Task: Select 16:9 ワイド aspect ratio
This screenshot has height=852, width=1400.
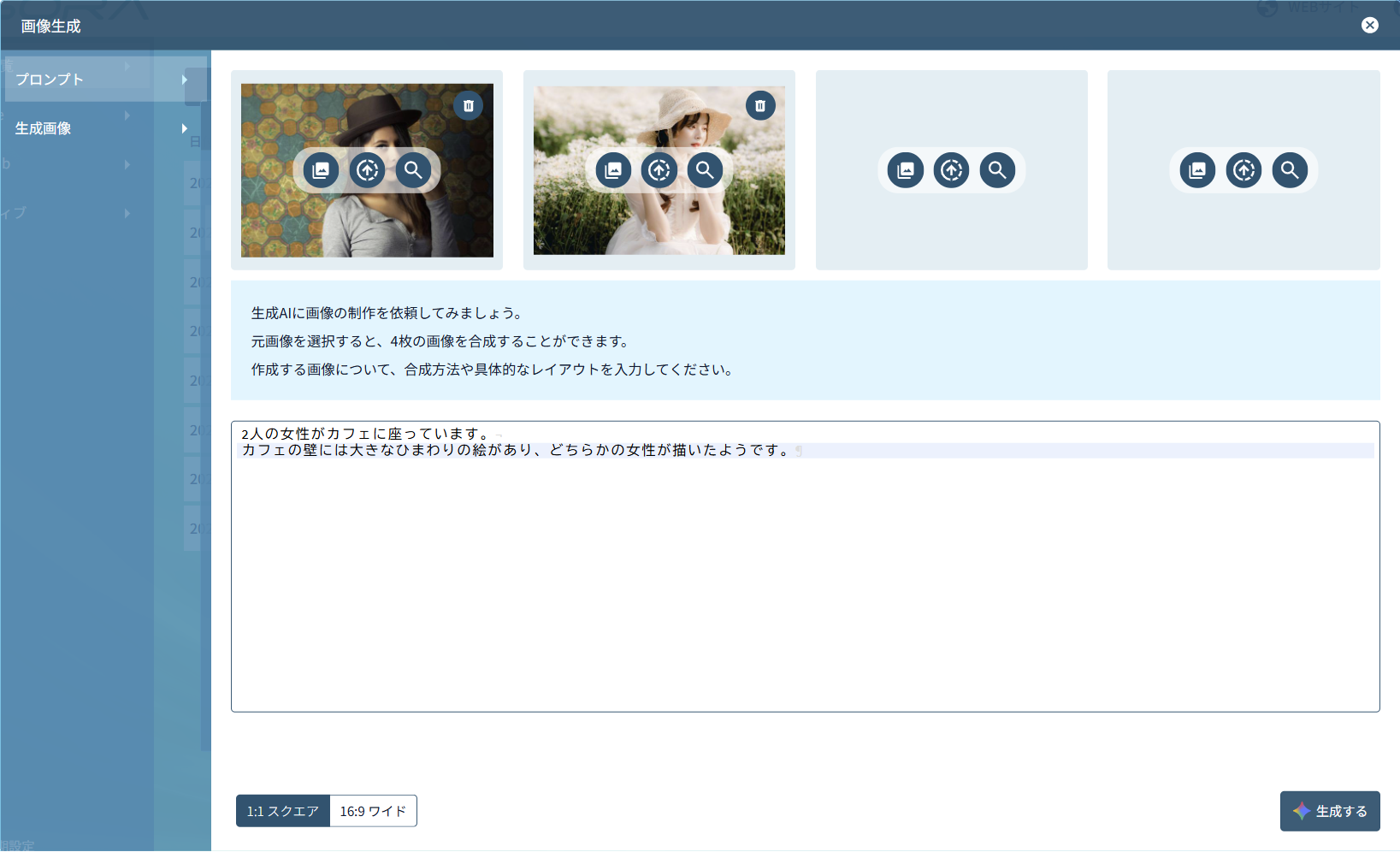Action: coord(373,811)
